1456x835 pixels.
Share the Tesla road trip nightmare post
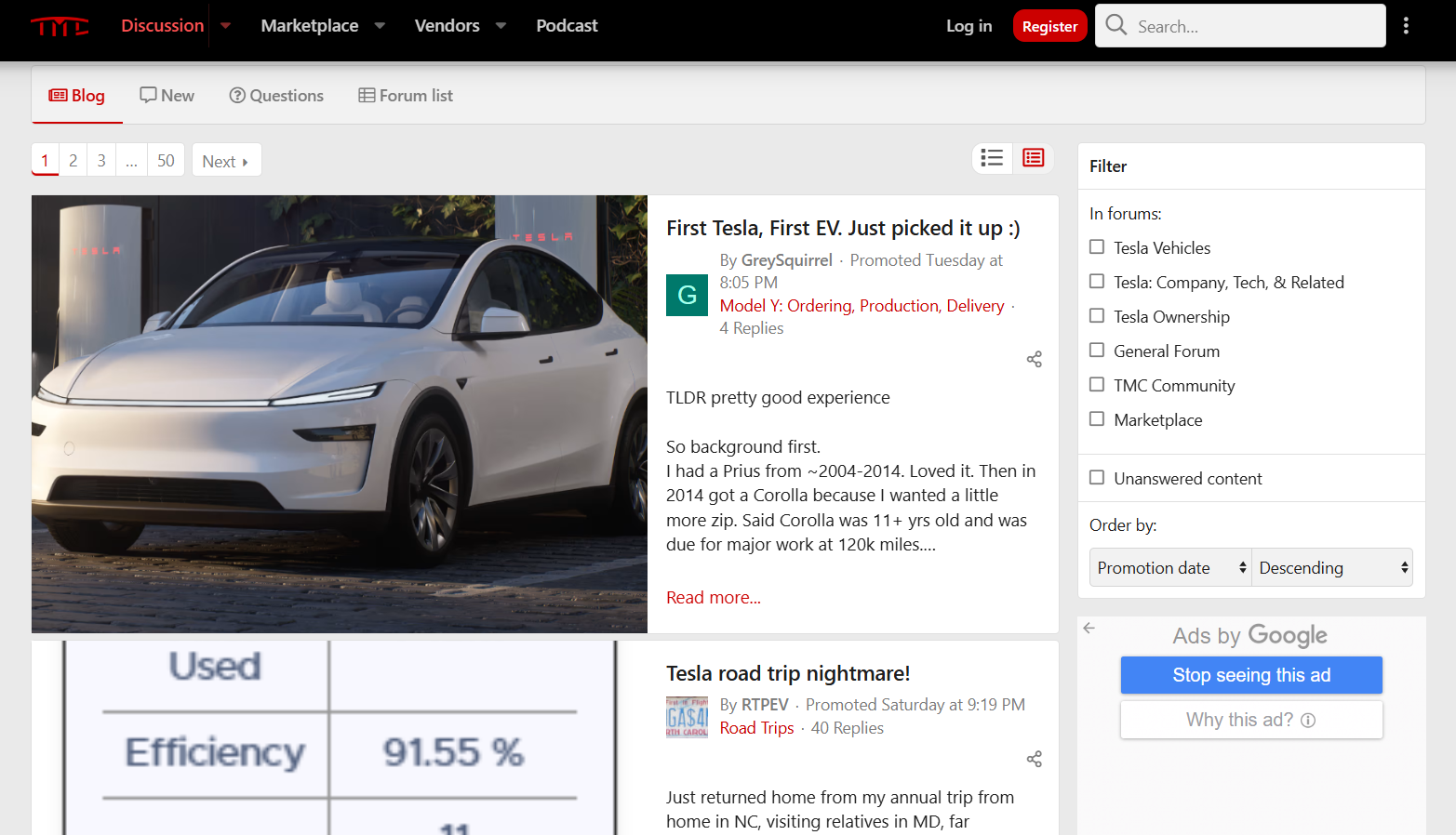click(x=1034, y=760)
